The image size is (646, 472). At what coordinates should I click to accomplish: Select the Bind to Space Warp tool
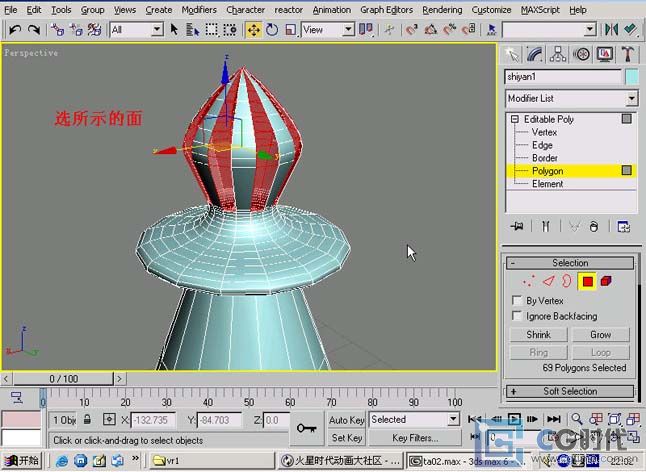click(94, 30)
